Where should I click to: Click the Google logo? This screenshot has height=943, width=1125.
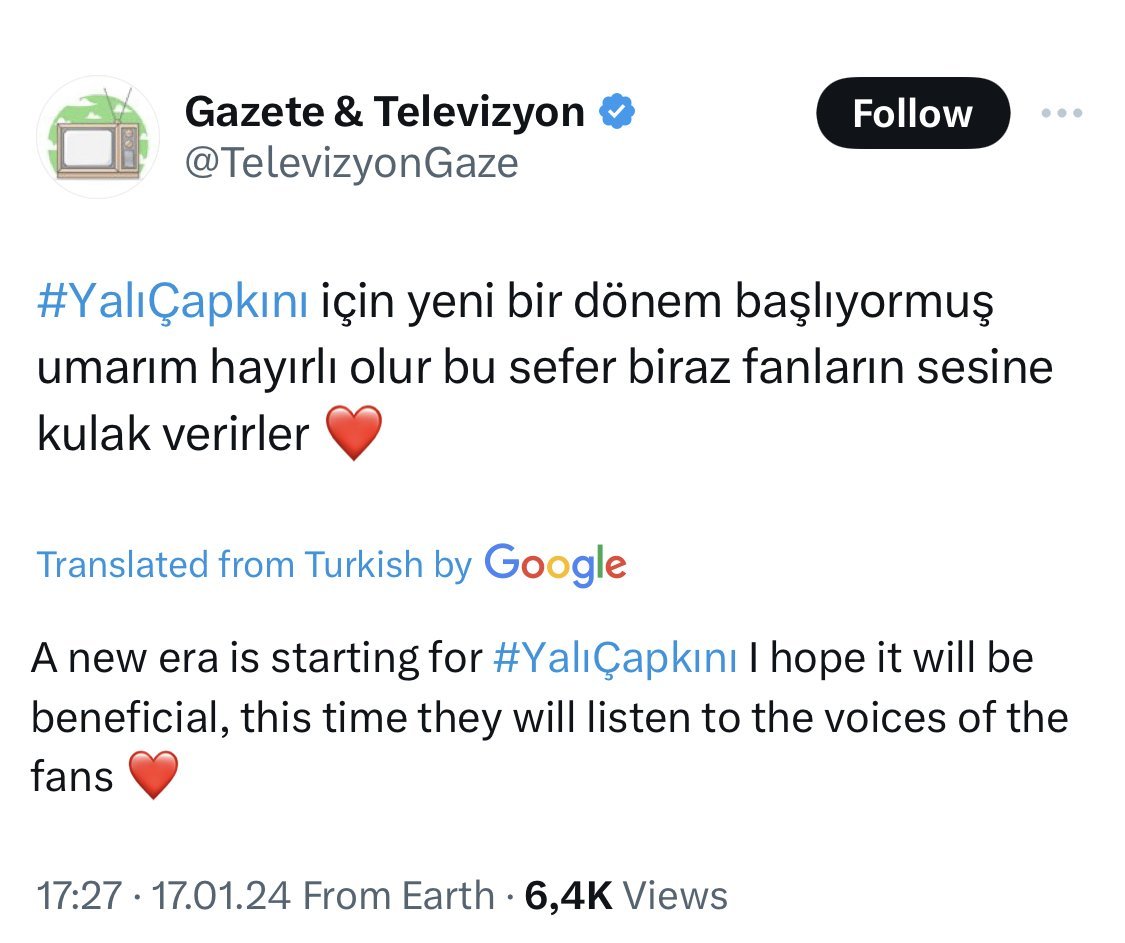pos(555,565)
